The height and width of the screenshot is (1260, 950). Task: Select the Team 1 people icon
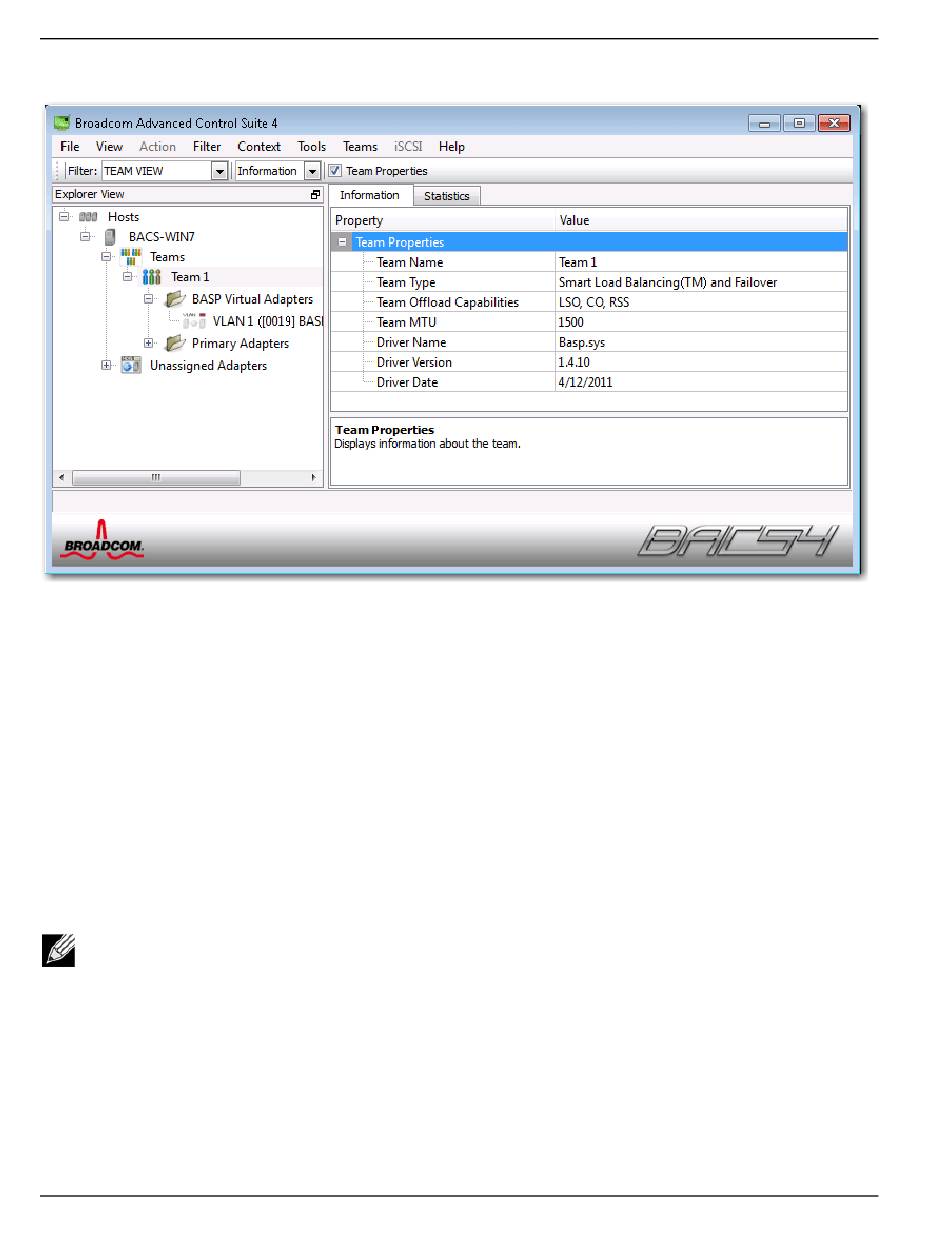pos(152,277)
